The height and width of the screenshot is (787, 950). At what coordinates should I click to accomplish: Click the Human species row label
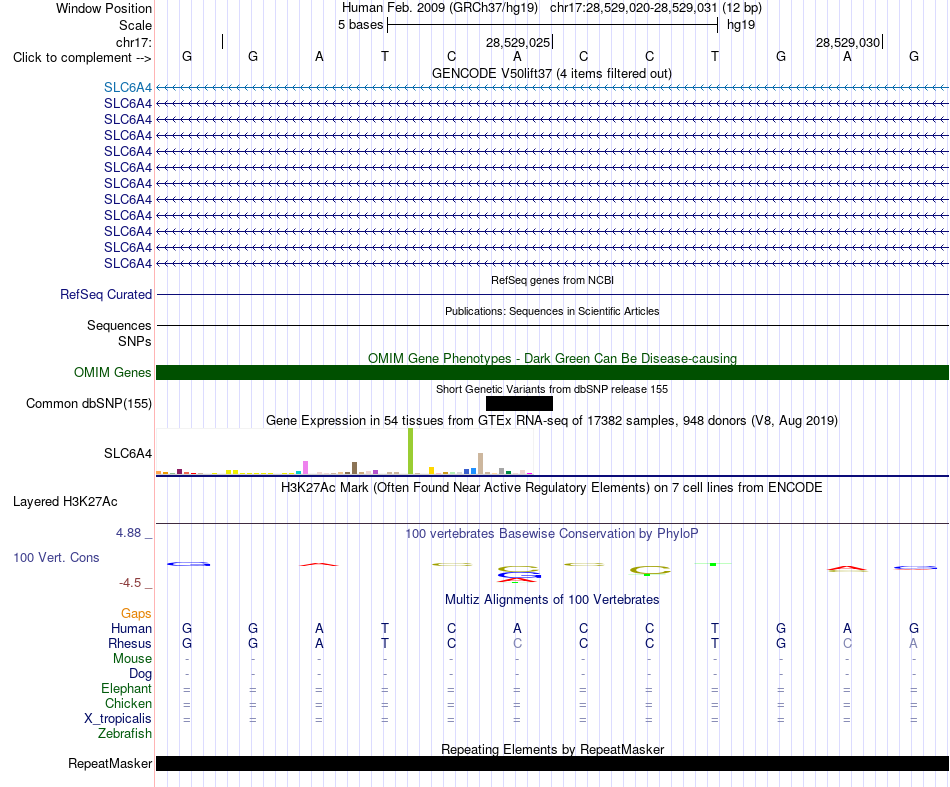click(x=131, y=629)
